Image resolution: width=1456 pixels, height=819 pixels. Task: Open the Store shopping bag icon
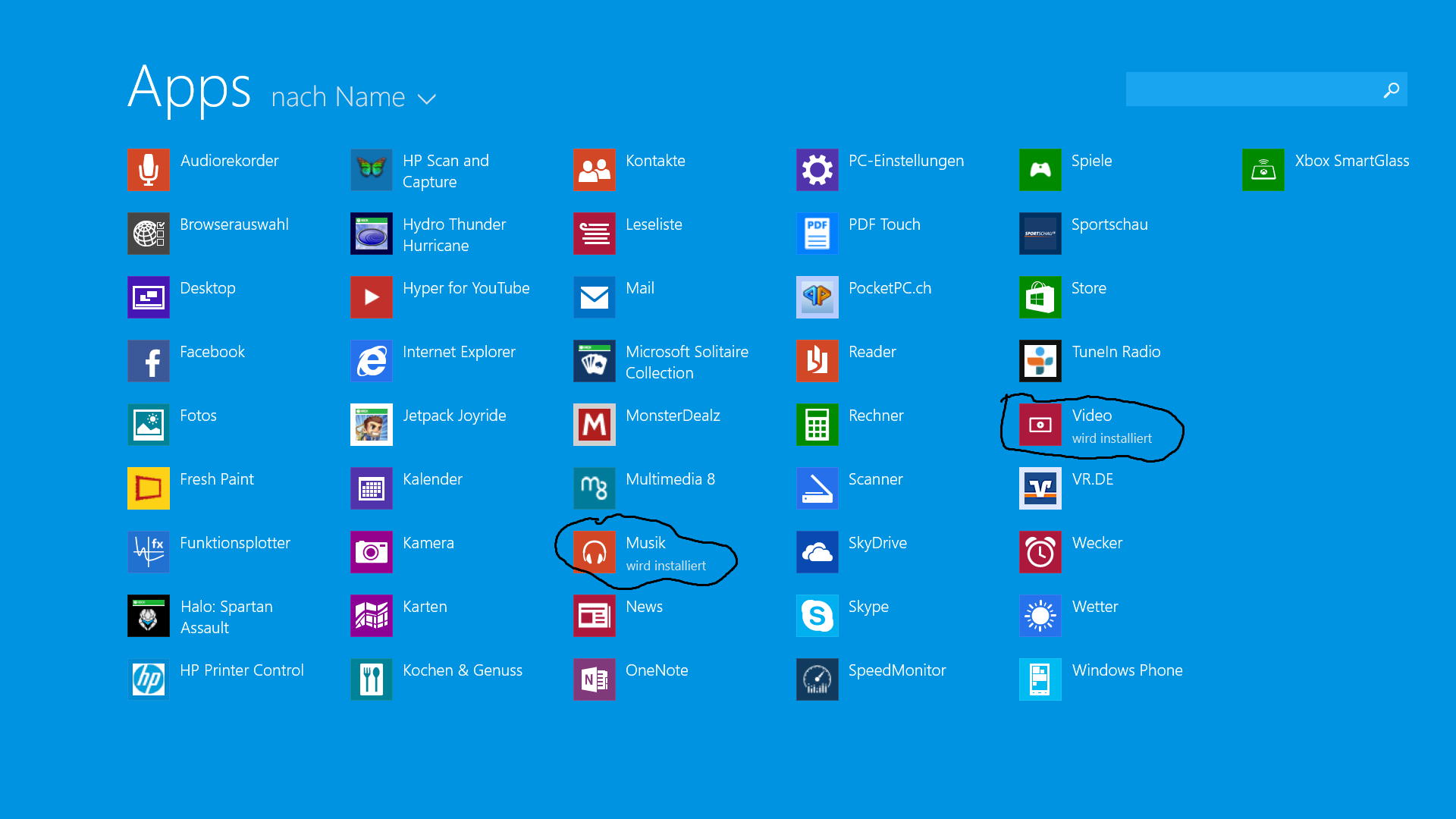[1040, 297]
